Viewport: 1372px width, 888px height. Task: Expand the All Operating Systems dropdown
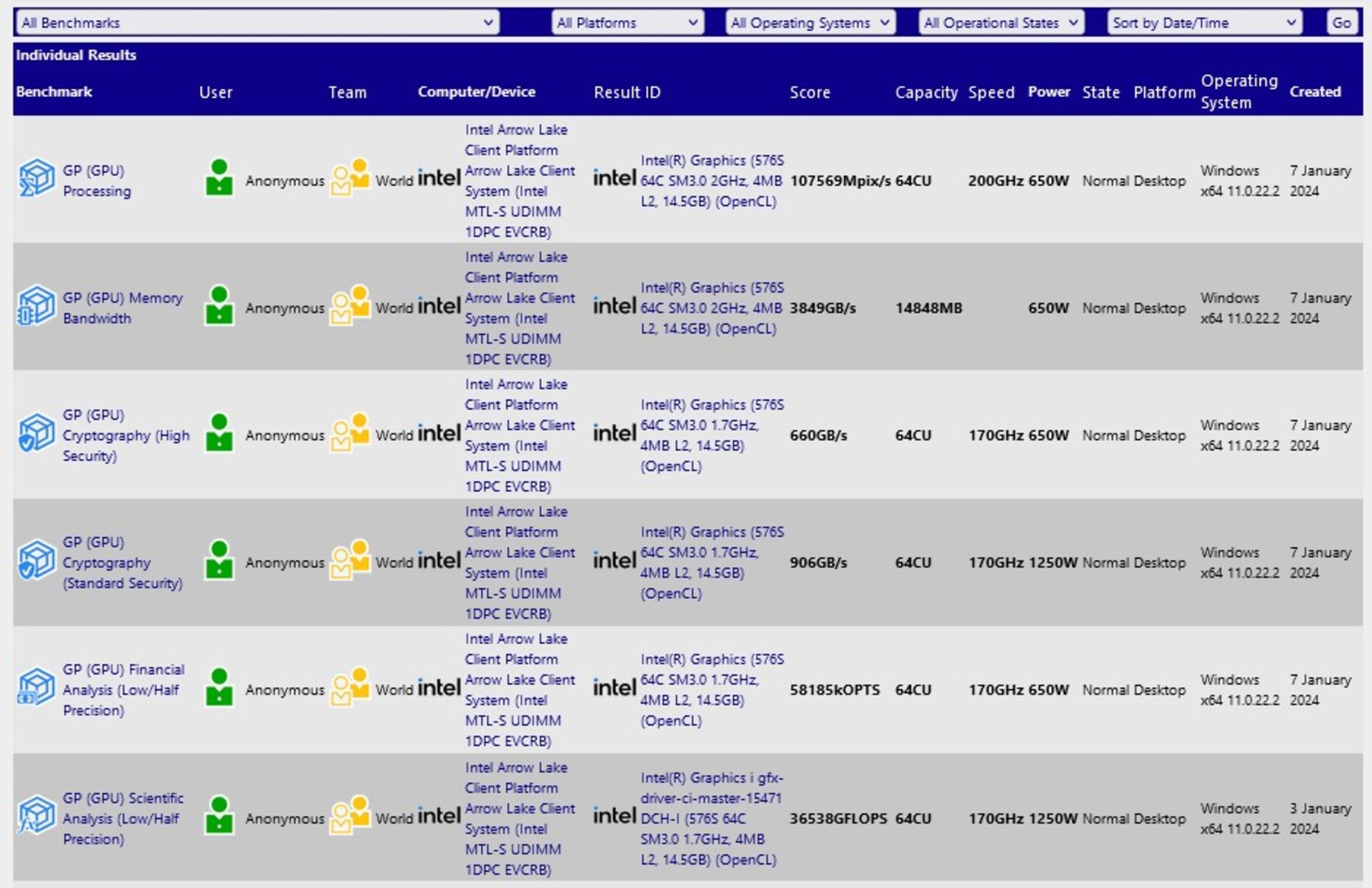pyautogui.click(x=810, y=23)
